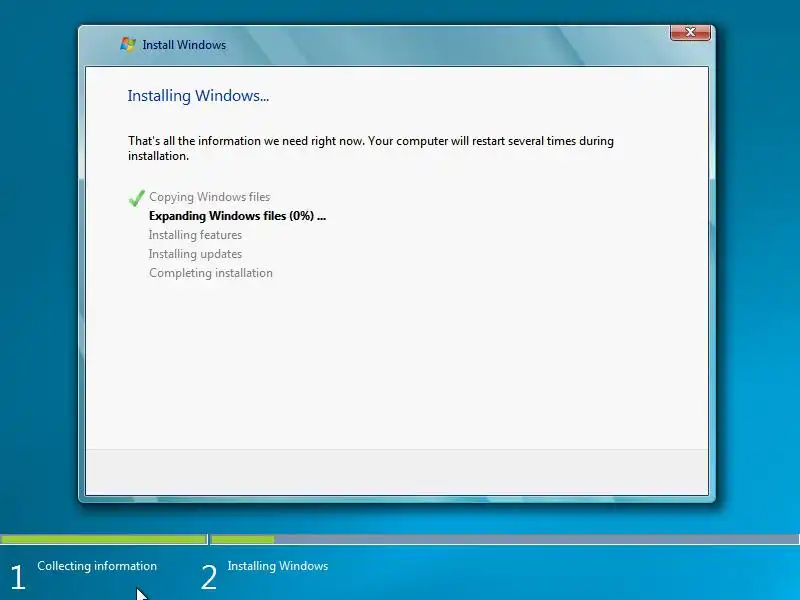Select the 'Copying Windows files' step
This screenshot has width=800, height=600.
tap(209, 197)
